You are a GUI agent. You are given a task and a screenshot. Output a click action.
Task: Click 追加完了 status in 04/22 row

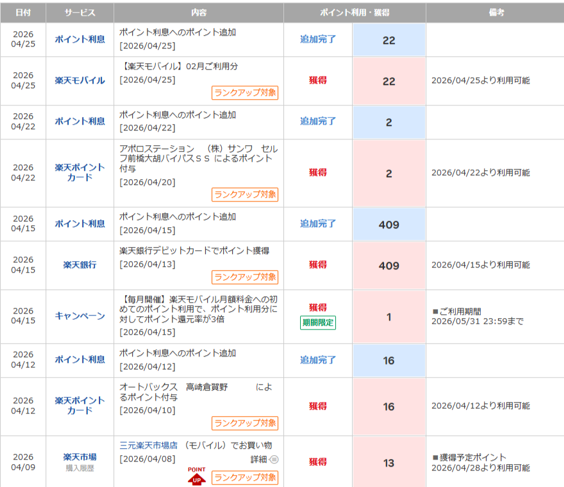pos(318,121)
